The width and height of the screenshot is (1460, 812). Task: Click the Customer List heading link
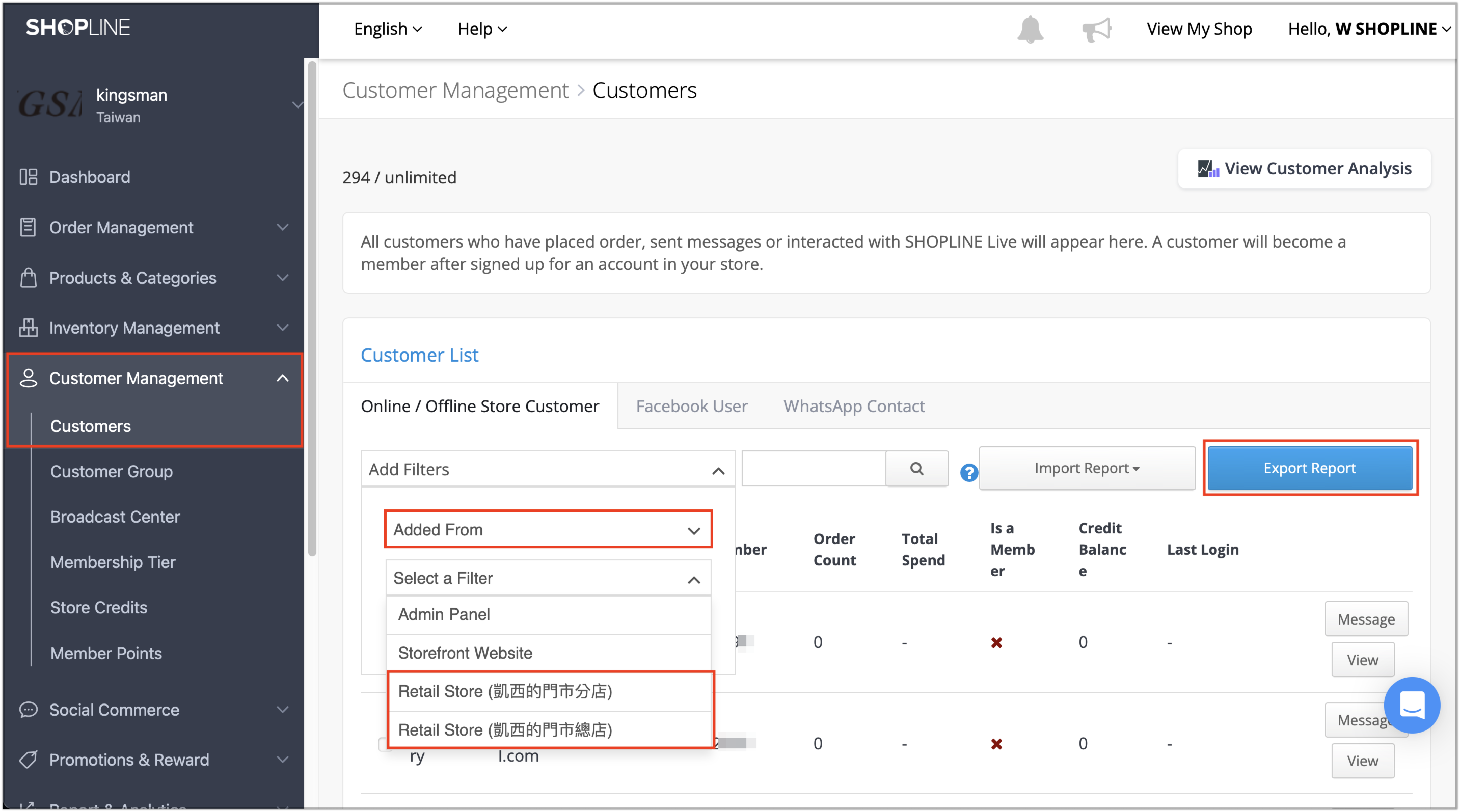click(x=420, y=355)
